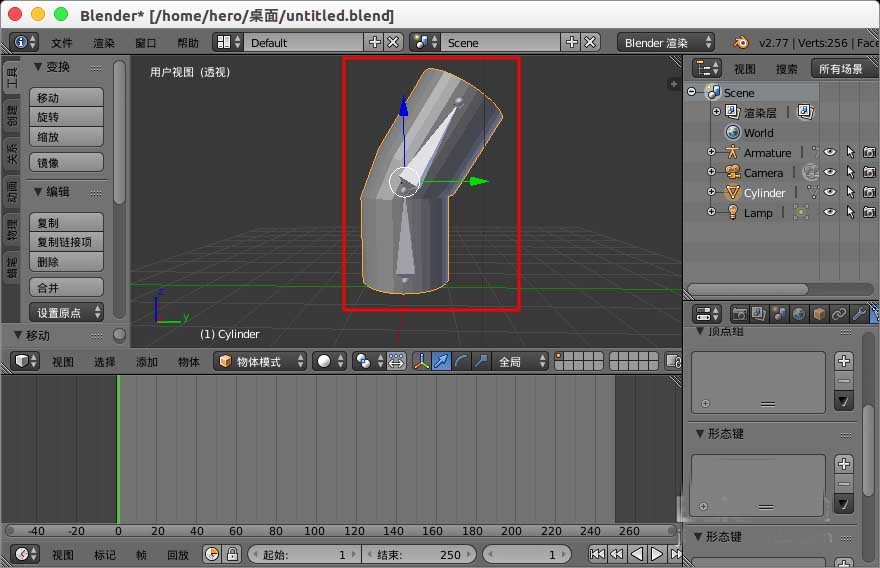Add a vertex group with the plus button
This screenshot has height=568, width=880.
click(844, 360)
